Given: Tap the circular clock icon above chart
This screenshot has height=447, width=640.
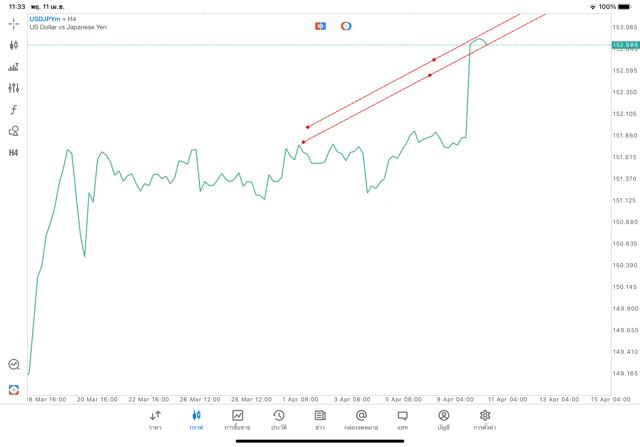Looking at the screenshot, I should (346, 26).
